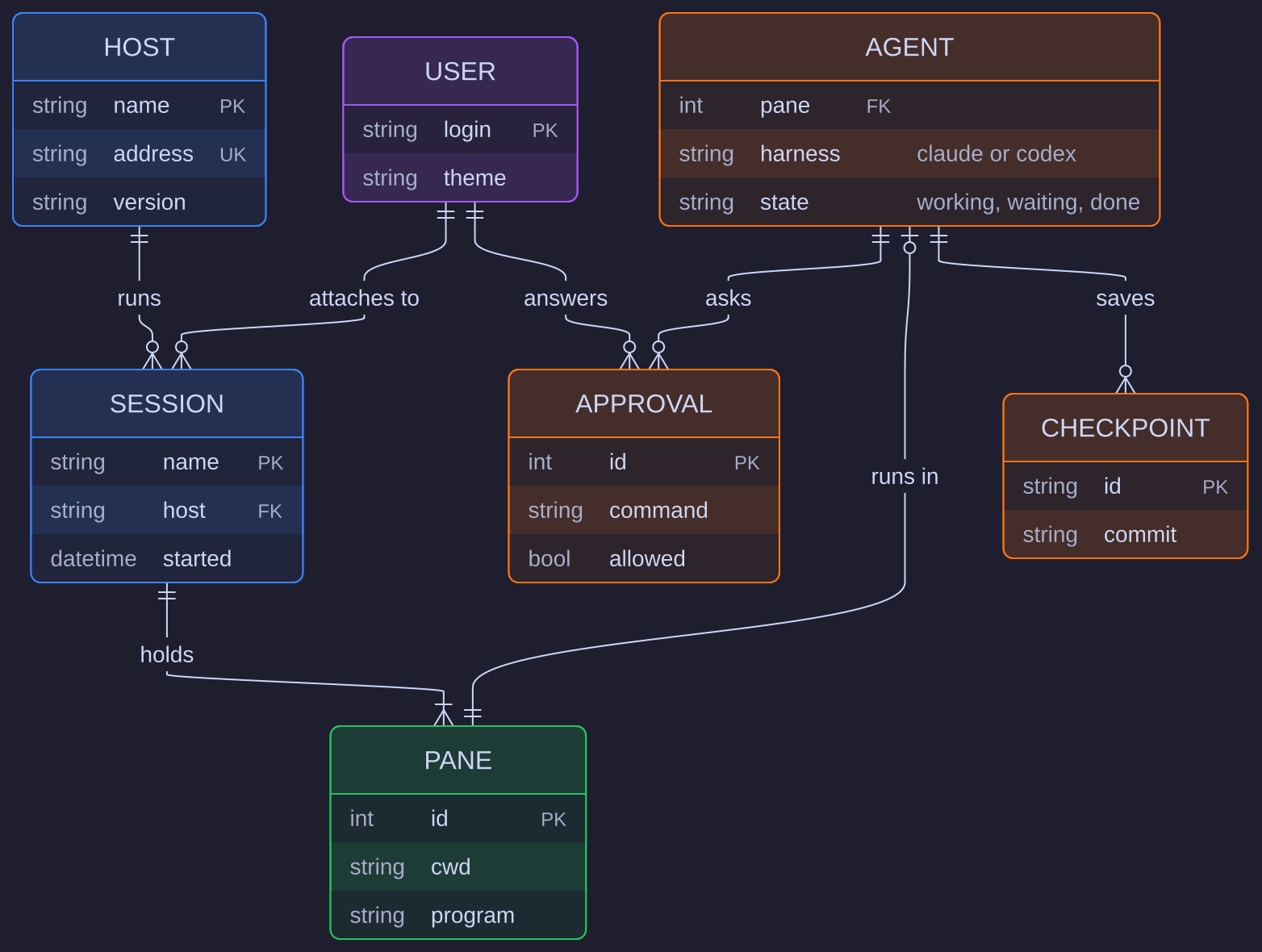Click the UK key marker in HOST
Screen dimensions: 1262x952
coord(232,155)
